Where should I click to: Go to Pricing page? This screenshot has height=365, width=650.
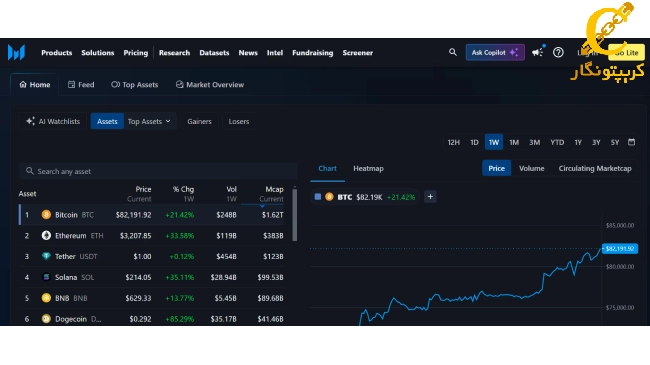[x=136, y=53]
